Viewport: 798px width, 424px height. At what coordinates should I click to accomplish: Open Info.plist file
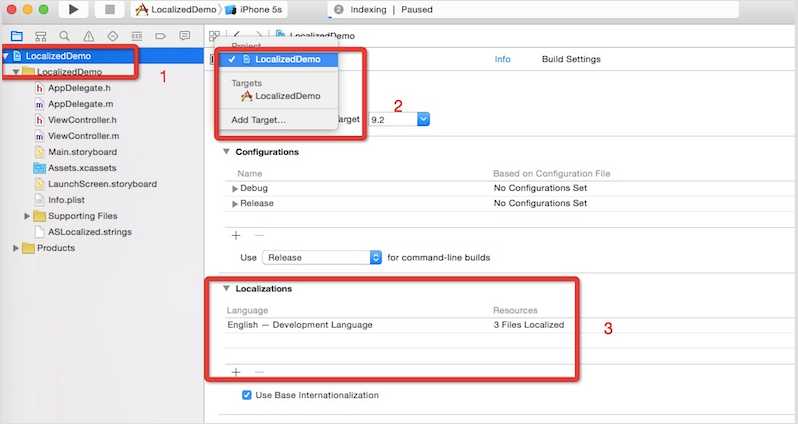pos(66,200)
